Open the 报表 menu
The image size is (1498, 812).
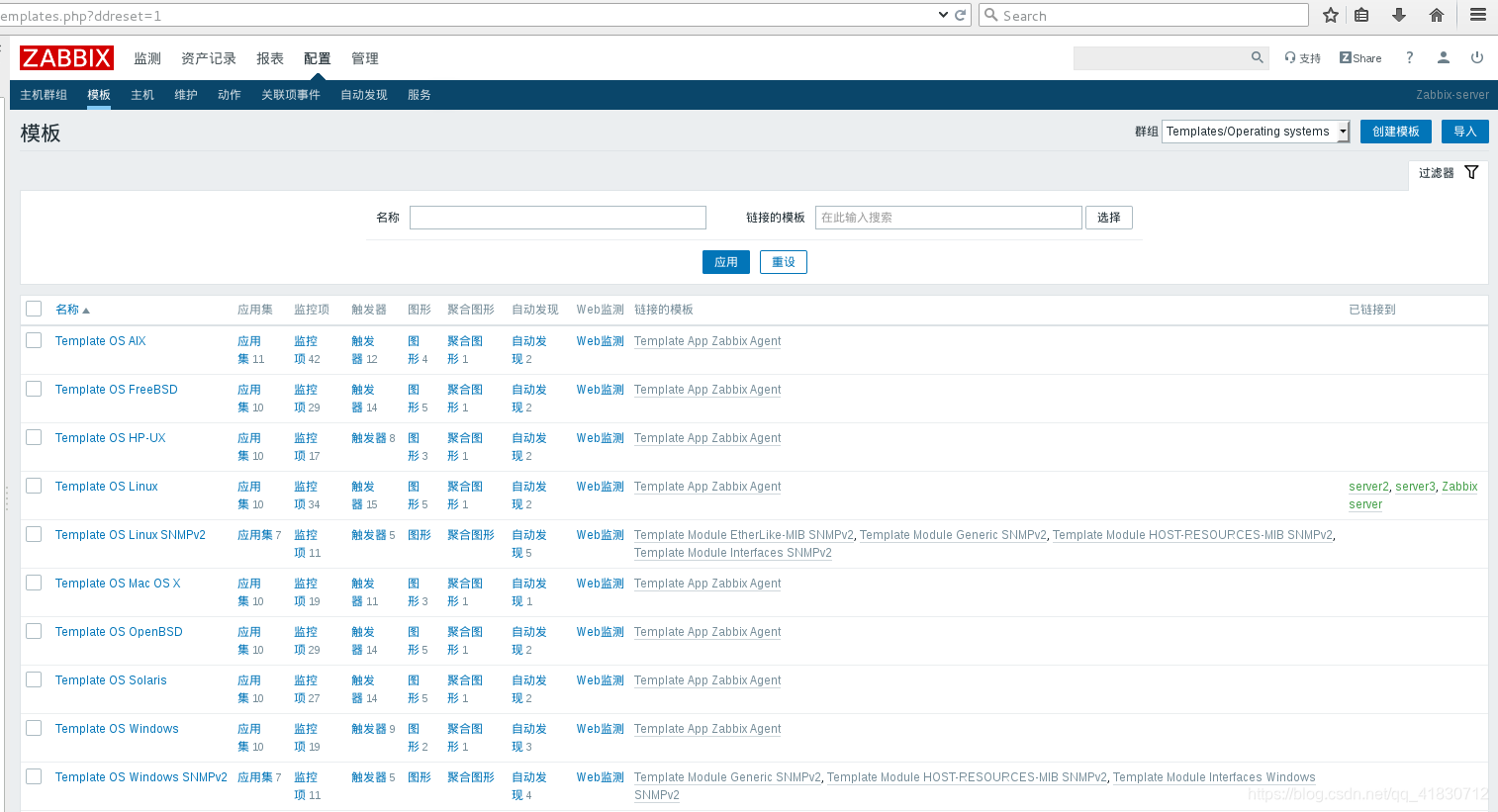pyautogui.click(x=270, y=58)
